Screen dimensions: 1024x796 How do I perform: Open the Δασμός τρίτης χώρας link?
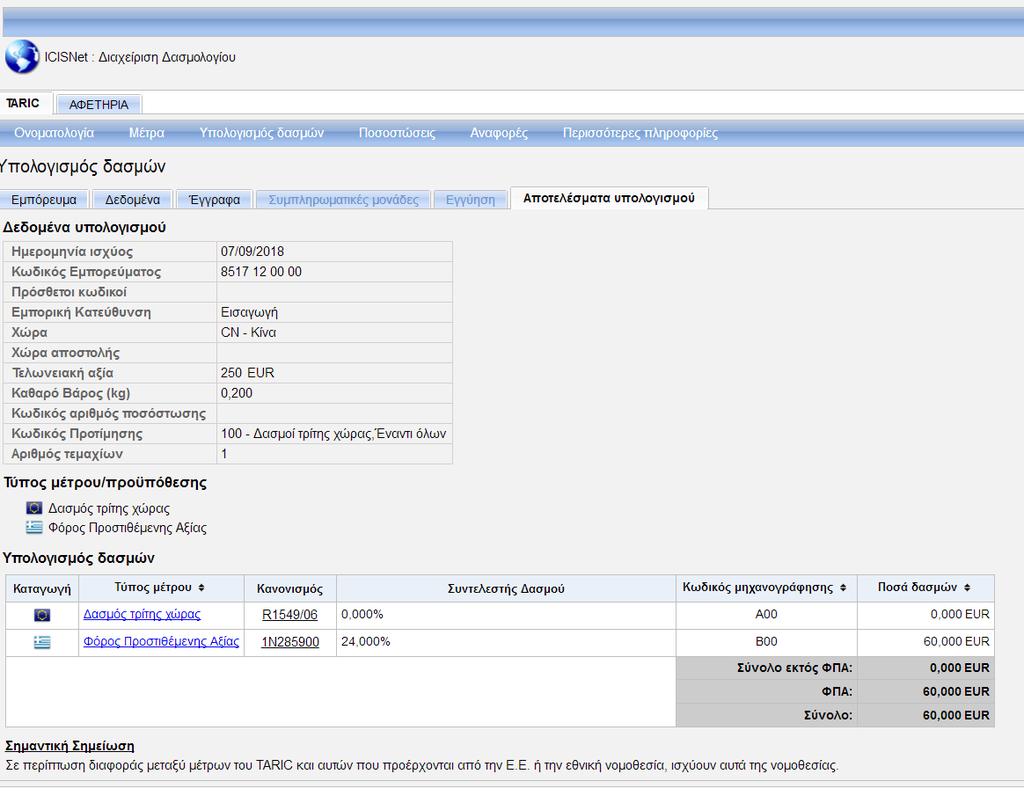[x=142, y=614]
